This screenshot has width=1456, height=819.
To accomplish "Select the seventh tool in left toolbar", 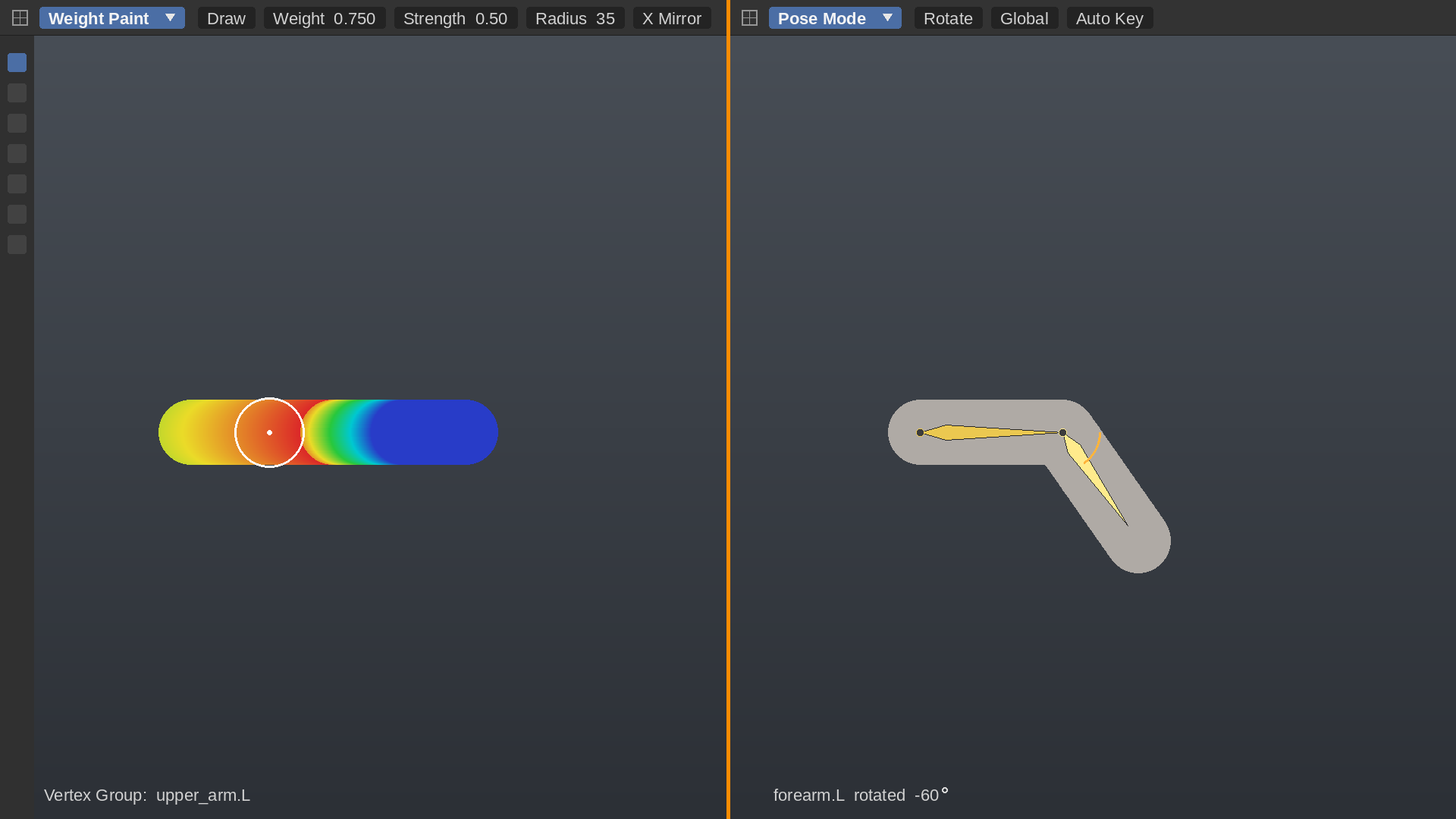I will pos(17,245).
